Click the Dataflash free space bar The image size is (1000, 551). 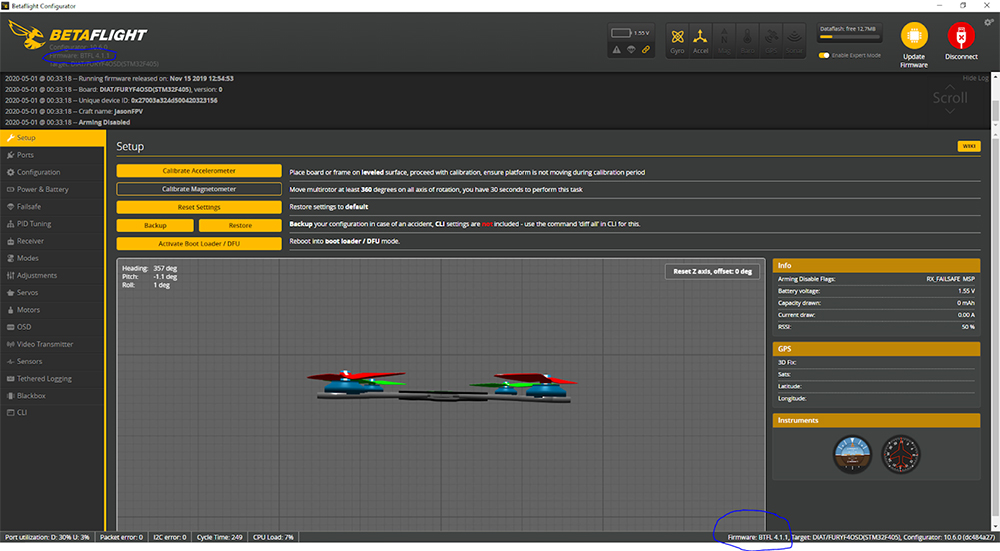click(849, 37)
